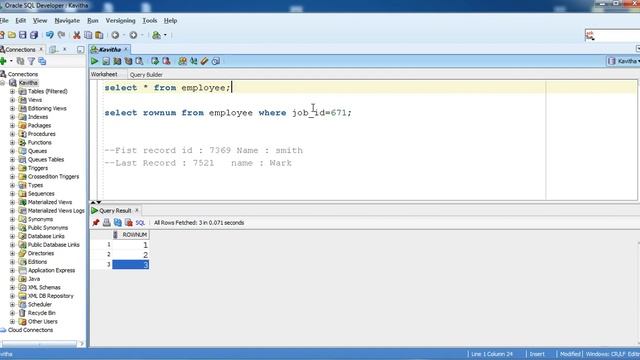Click the search field at top right

click(612, 36)
